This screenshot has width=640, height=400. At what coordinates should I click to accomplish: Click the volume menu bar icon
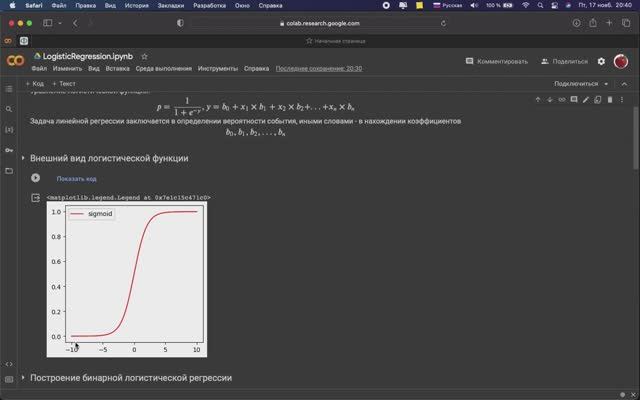point(474,6)
